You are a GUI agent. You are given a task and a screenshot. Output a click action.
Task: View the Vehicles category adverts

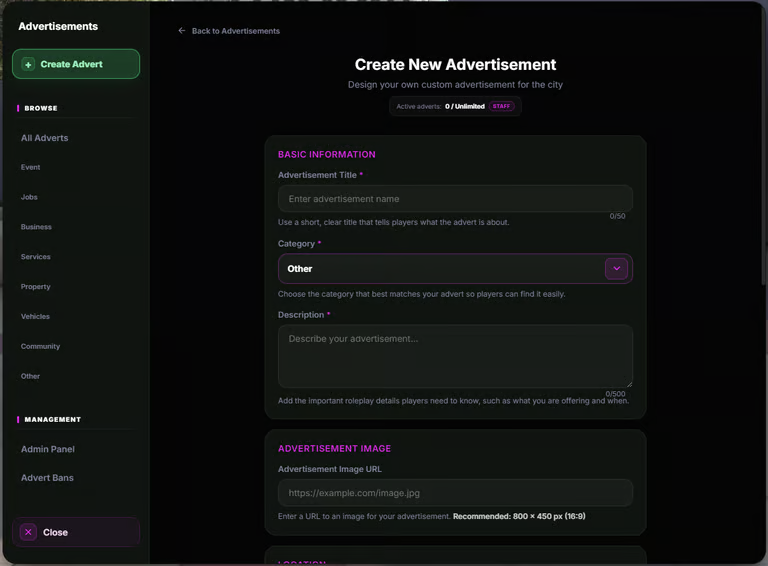35,316
